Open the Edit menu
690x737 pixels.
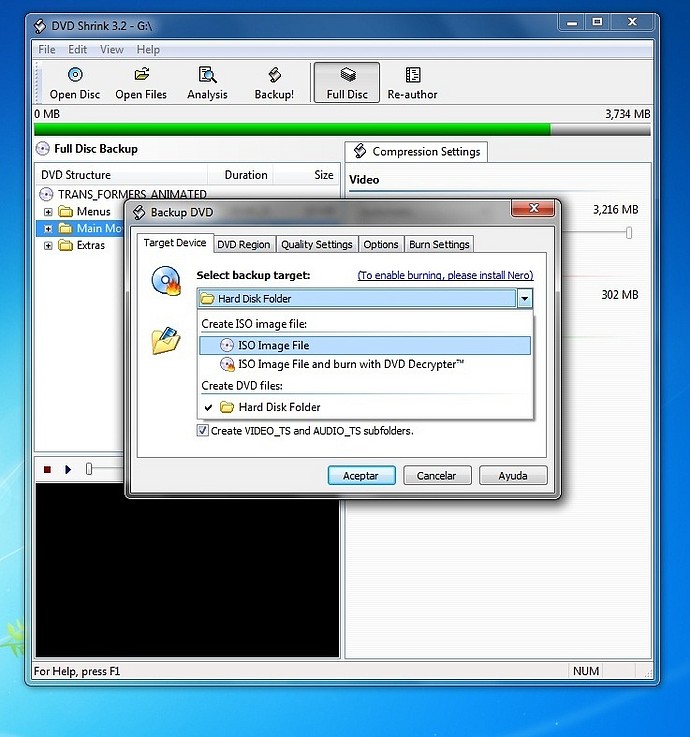(x=78, y=49)
